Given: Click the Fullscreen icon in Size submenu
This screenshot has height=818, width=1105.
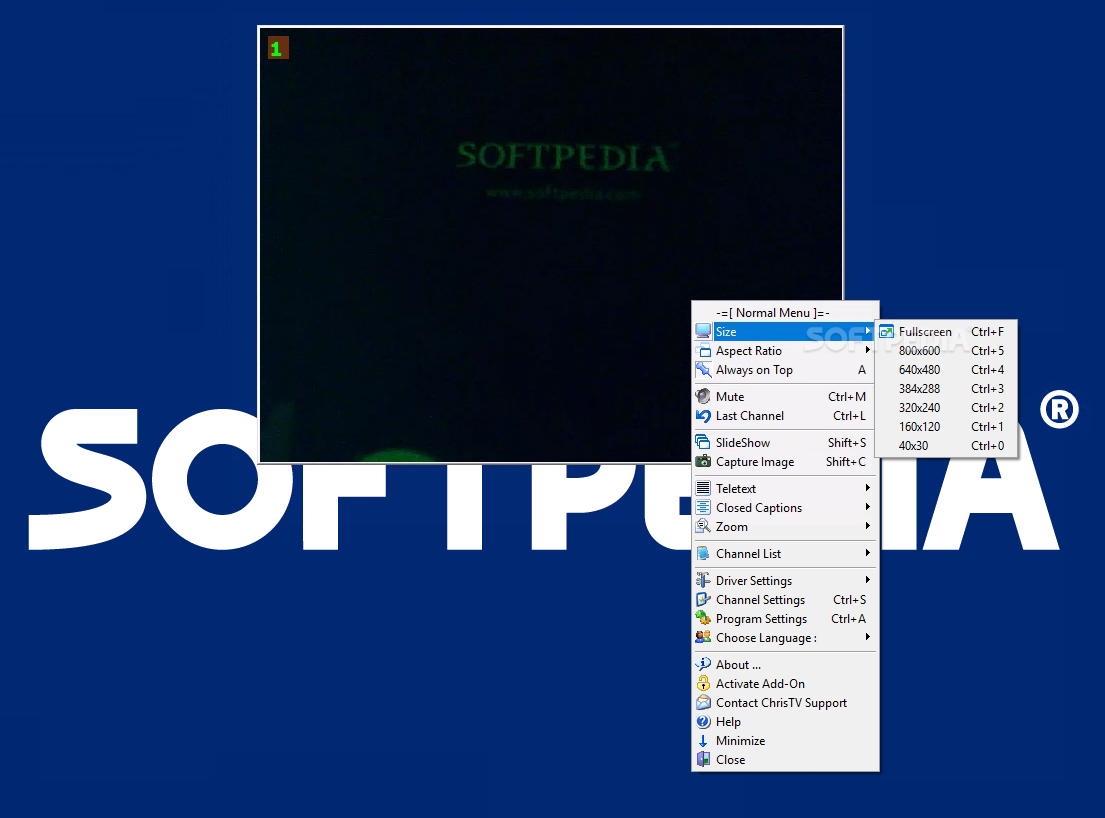Looking at the screenshot, I should pos(887,331).
